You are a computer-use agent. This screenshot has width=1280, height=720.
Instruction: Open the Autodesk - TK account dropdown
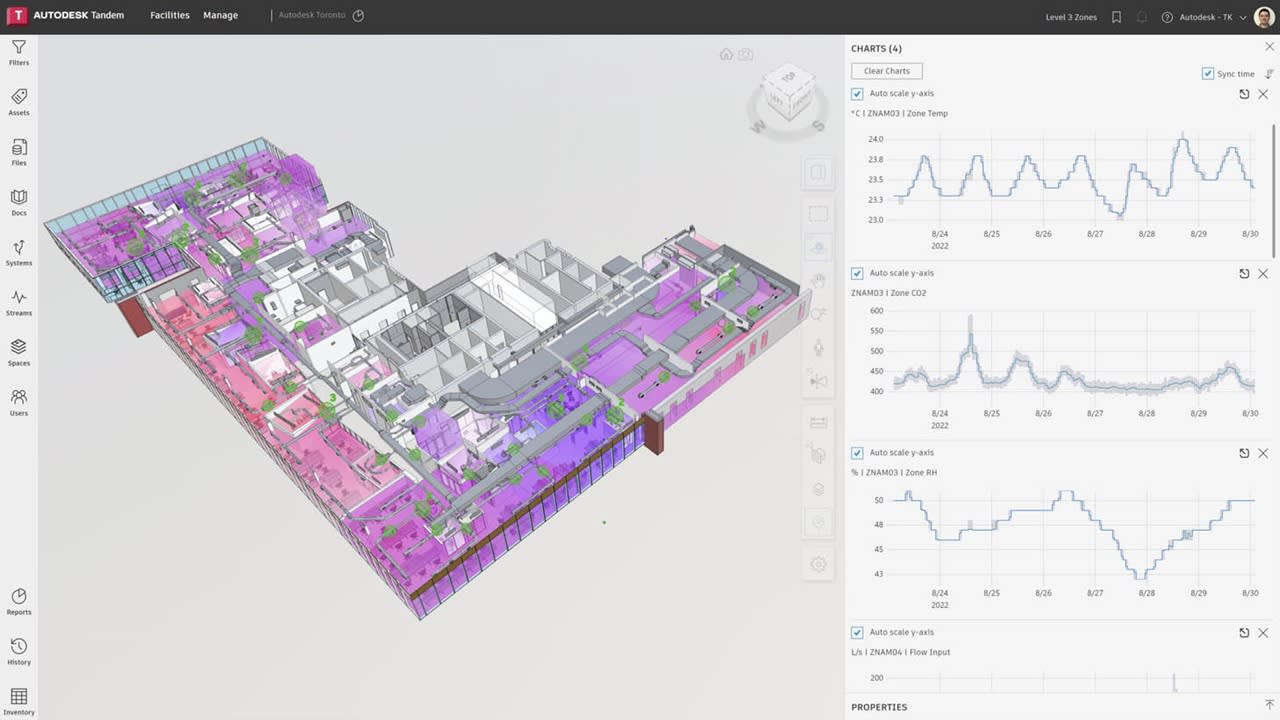pos(1214,16)
